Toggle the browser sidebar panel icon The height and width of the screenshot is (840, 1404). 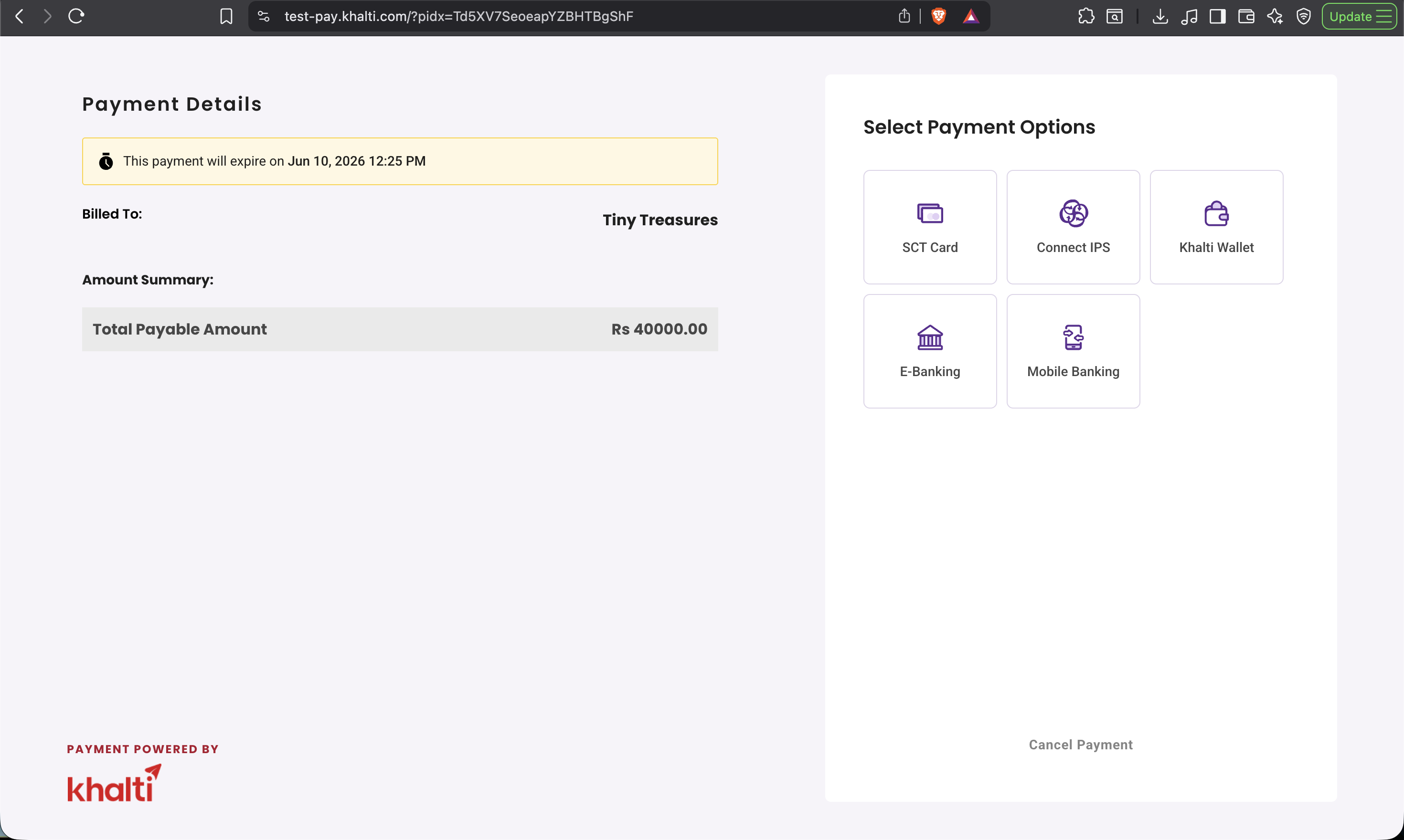coord(1218,16)
